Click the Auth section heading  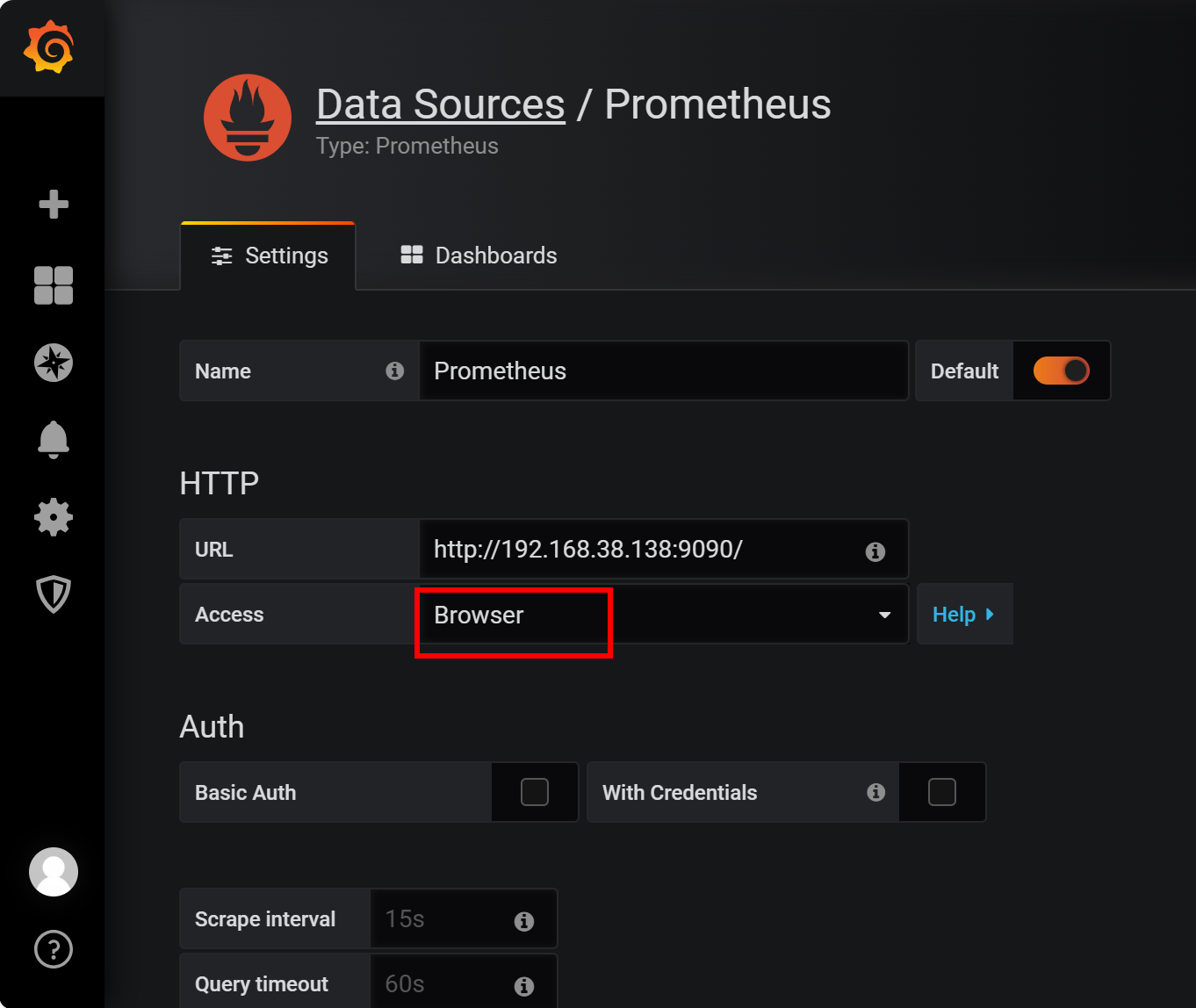[x=212, y=727]
